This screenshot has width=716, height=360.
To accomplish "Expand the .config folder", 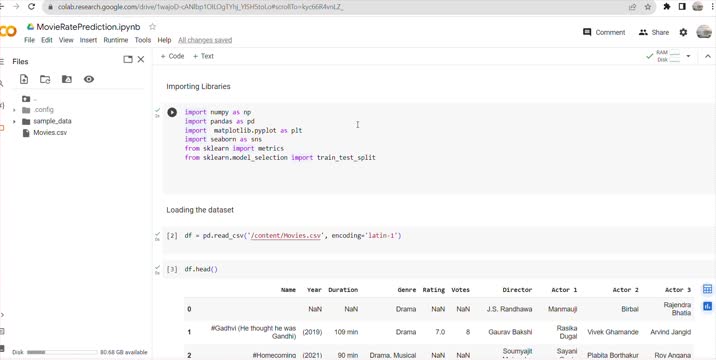I will (14, 110).
